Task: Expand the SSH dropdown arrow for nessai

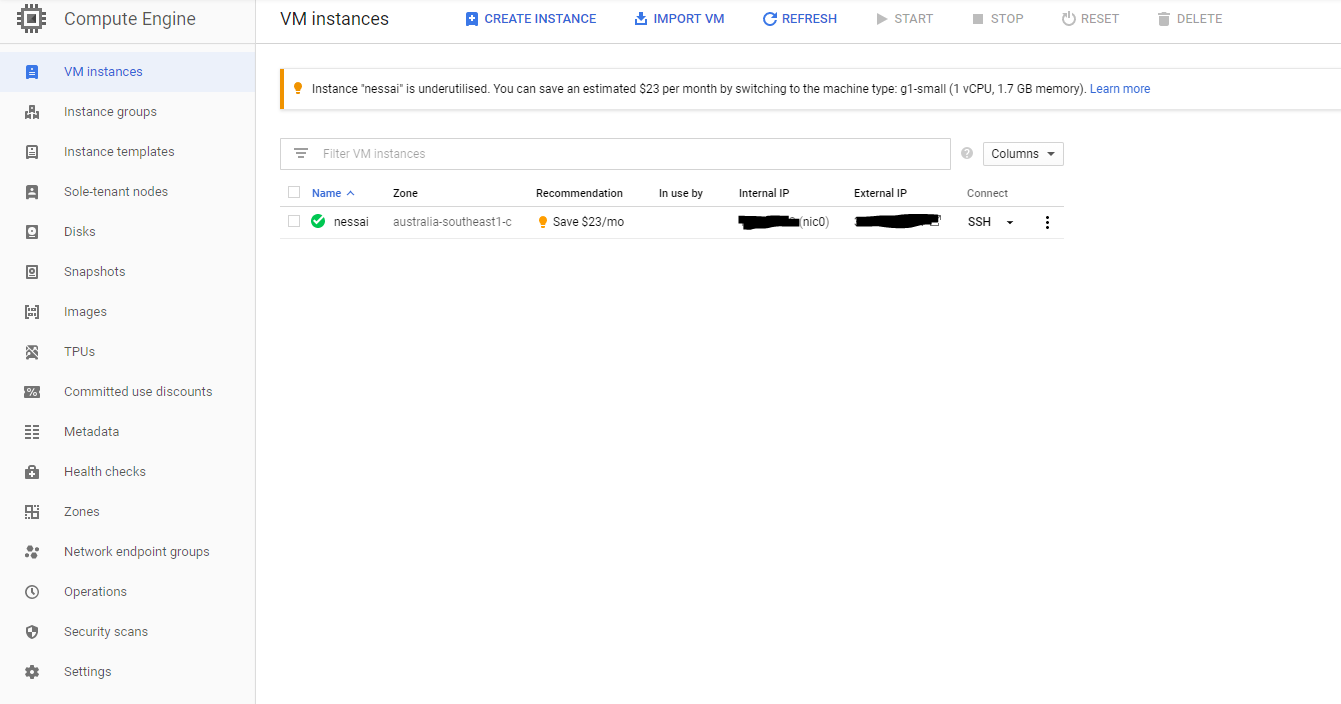Action: [x=1010, y=222]
